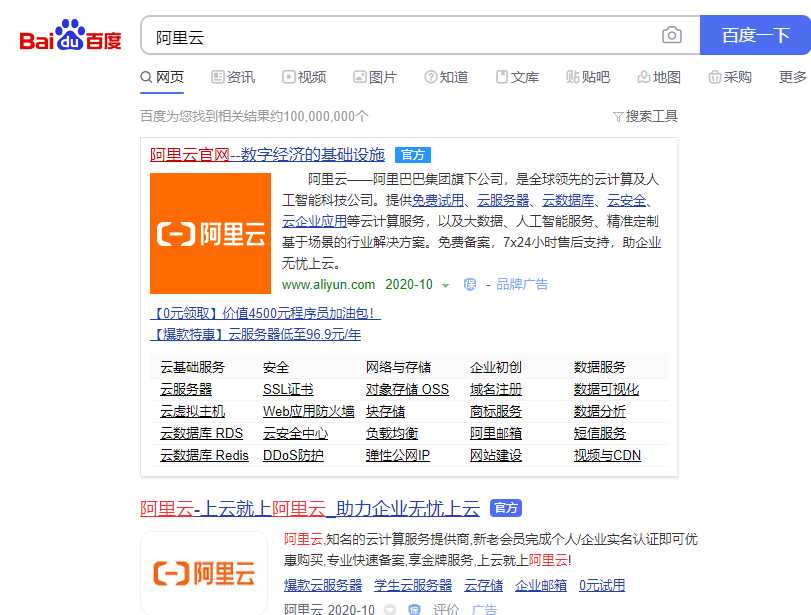Open the 数据分析 link

pos(599,412)
